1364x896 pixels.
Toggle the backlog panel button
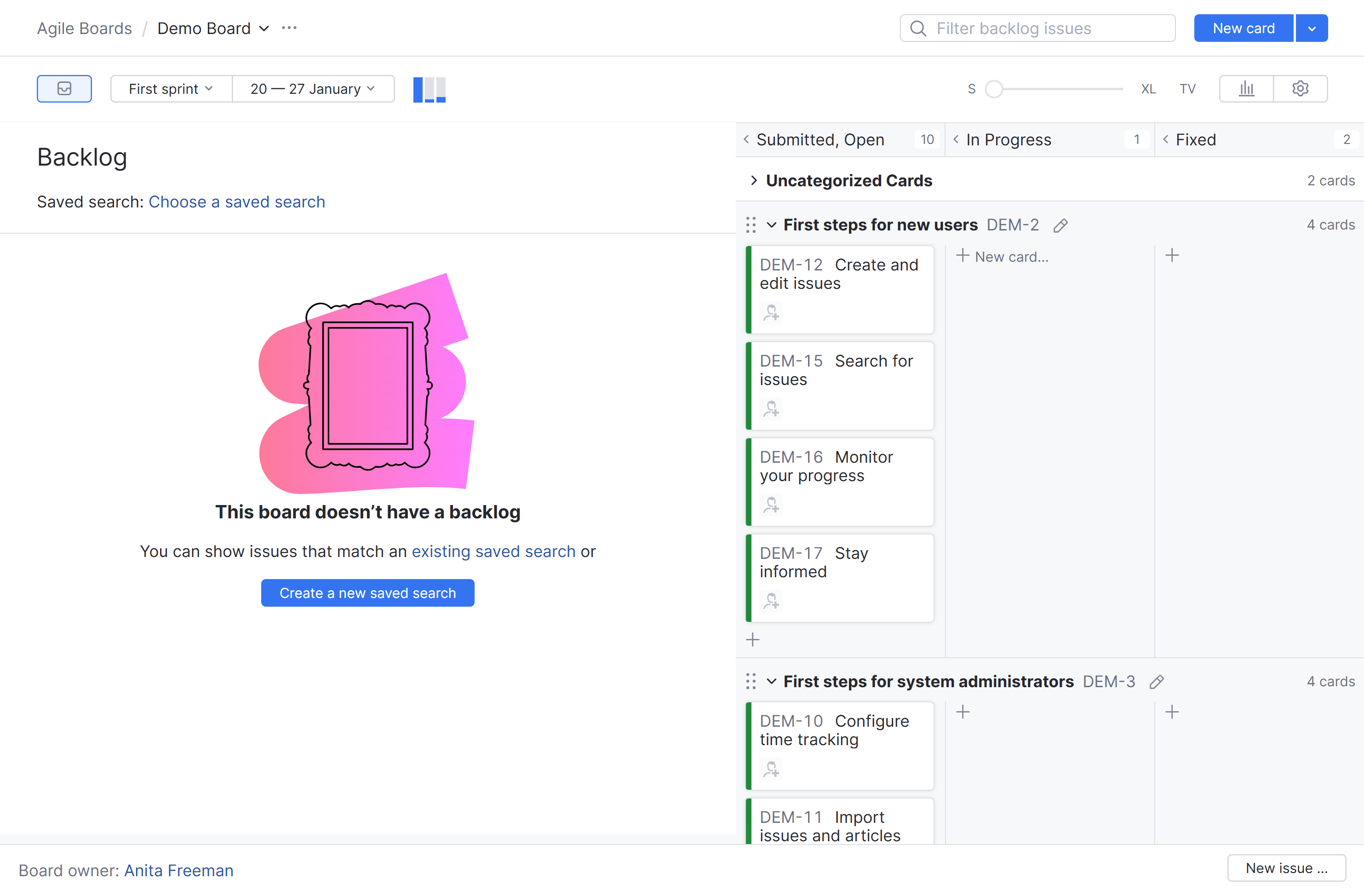64,89
